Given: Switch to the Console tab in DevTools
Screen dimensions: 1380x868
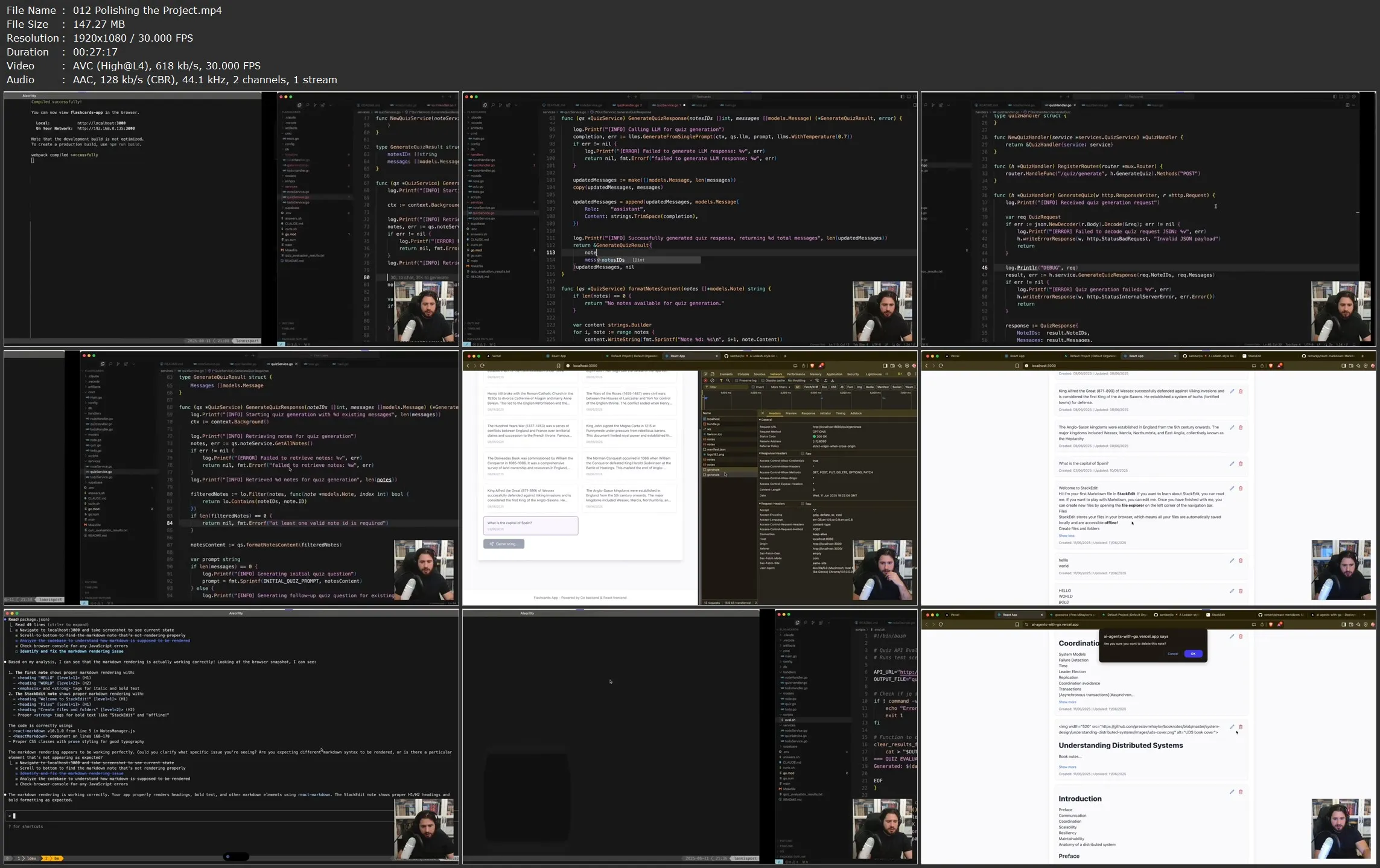Looking at the screenshot, I should [x=743, y=374].
